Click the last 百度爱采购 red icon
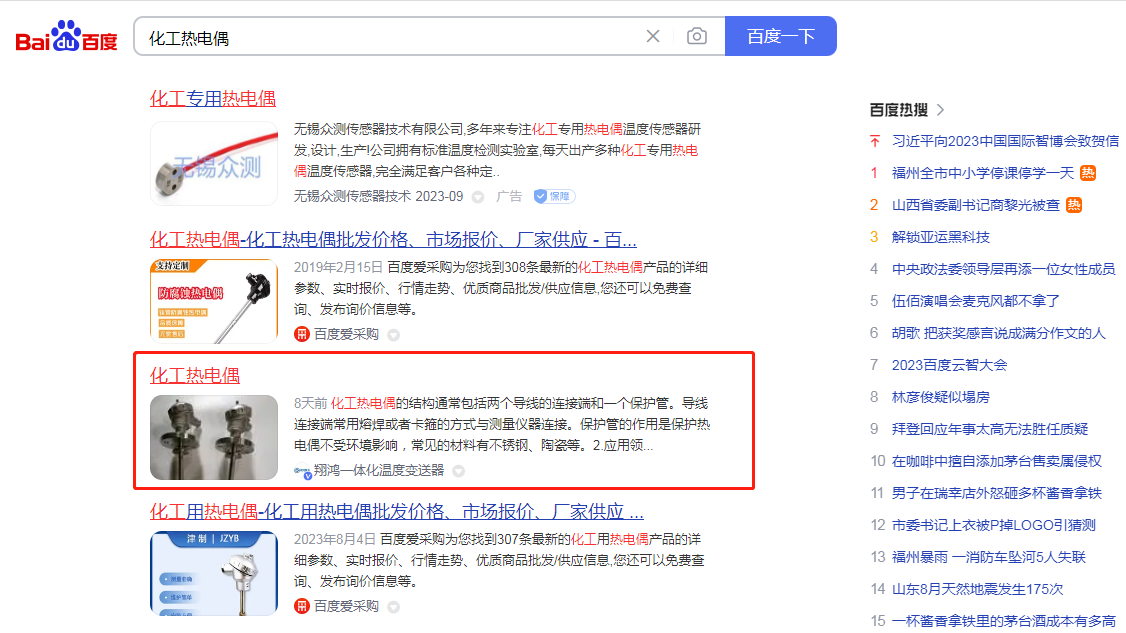Viewport: 1126px width, 633px height. click(302, 606)
